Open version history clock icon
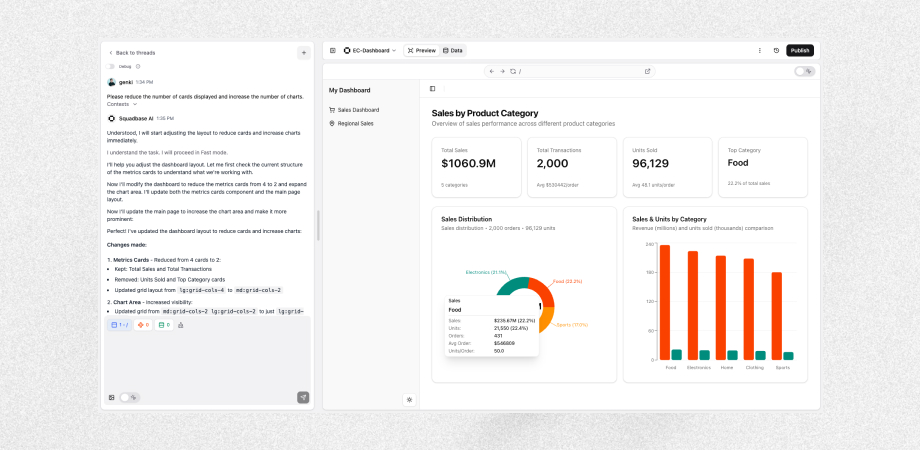Screen dimensions: 920x450 (x=776, y=50)
